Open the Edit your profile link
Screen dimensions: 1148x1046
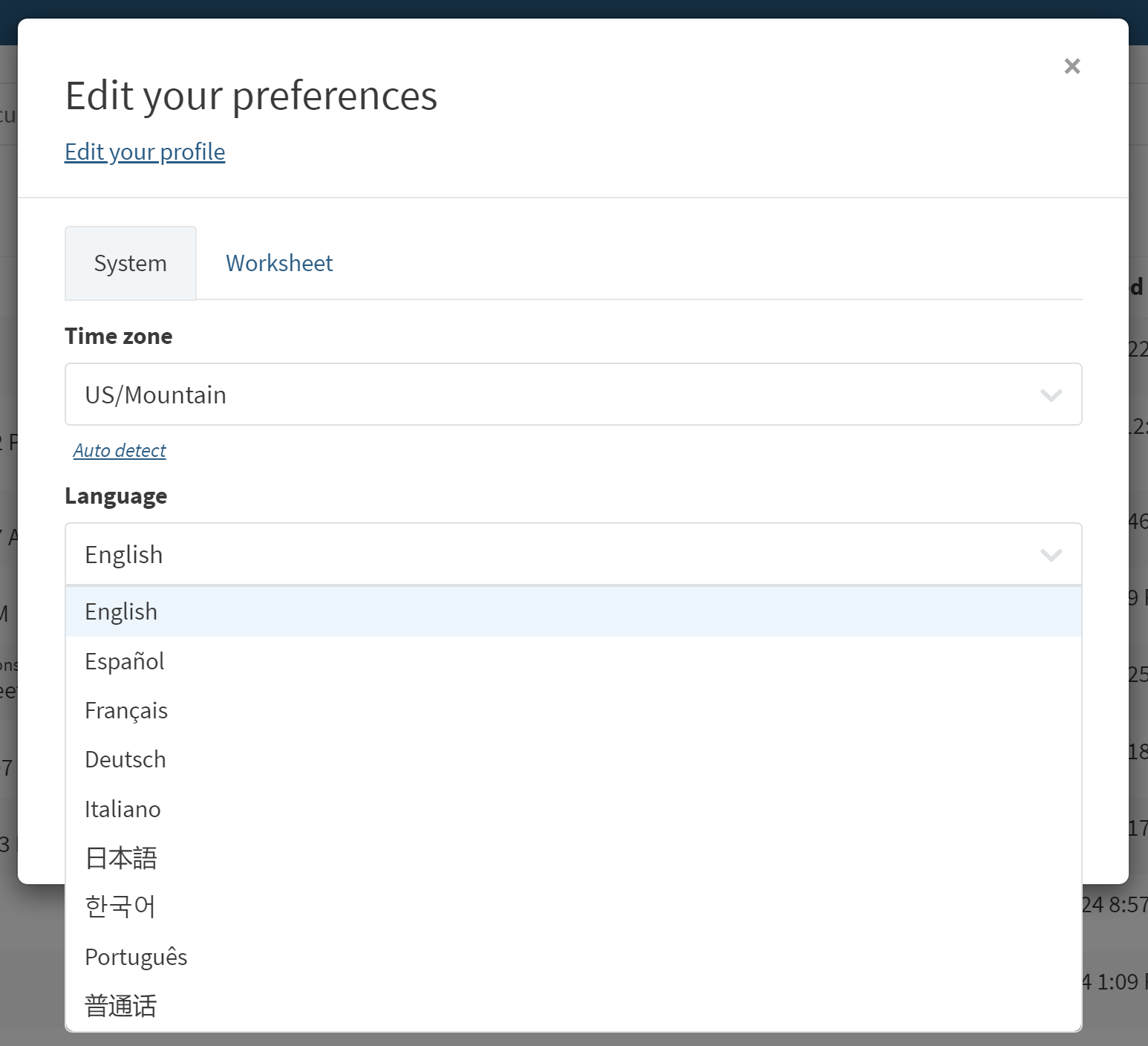click(145, 152)
